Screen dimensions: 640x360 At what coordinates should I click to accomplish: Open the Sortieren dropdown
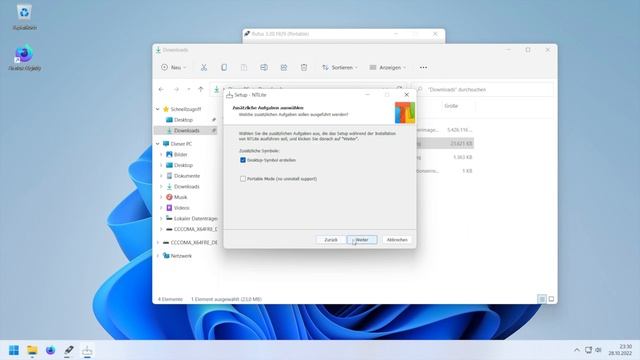340,67
